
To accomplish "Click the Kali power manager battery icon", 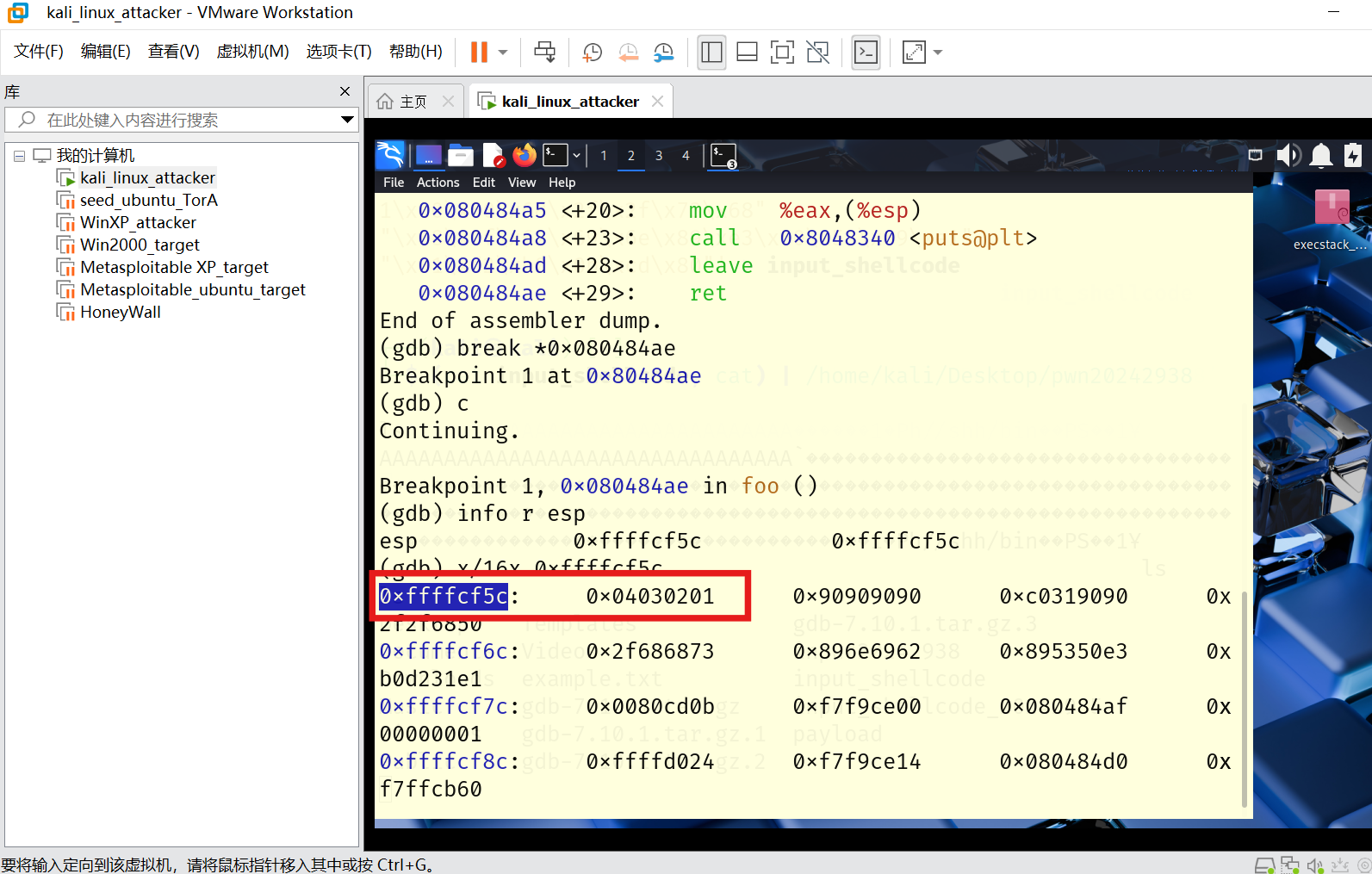I will coord(1353,155).
